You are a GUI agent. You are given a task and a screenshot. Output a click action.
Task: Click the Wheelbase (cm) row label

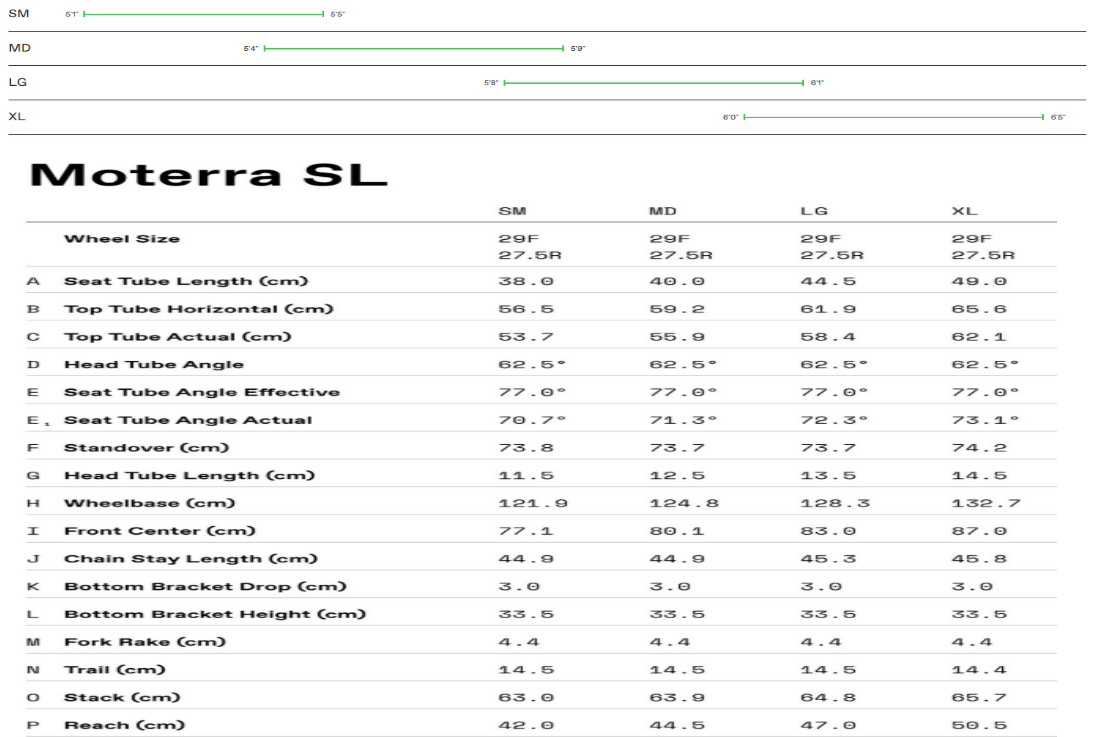[x=151, y=503]
